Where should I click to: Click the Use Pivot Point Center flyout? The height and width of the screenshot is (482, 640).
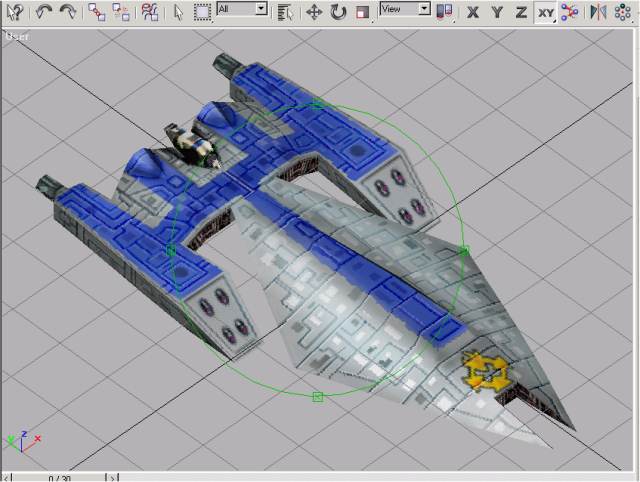click(445, 12)
